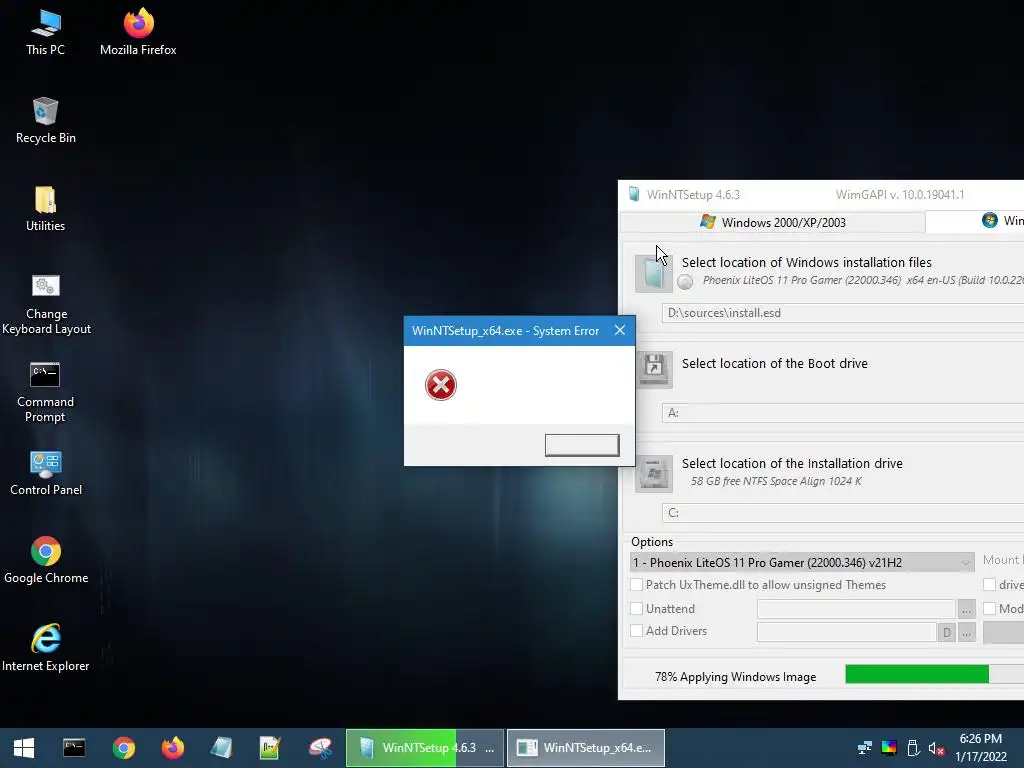Image resolution: width=1024 pixels, height=768 pixels.
Task: Toggle the drive checkbox under Mount
Action: [x=990, y=584]
